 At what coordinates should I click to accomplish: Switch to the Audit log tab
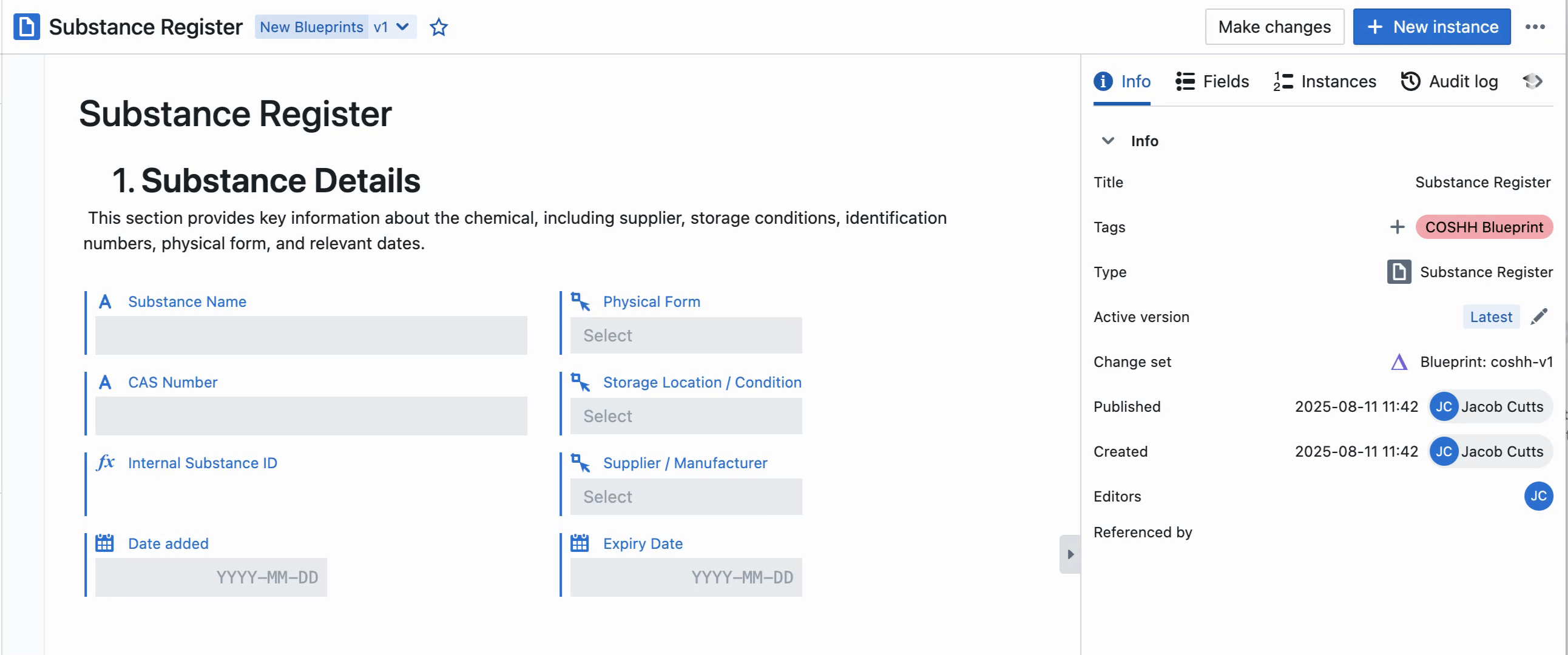click(x=1449, y=81)
